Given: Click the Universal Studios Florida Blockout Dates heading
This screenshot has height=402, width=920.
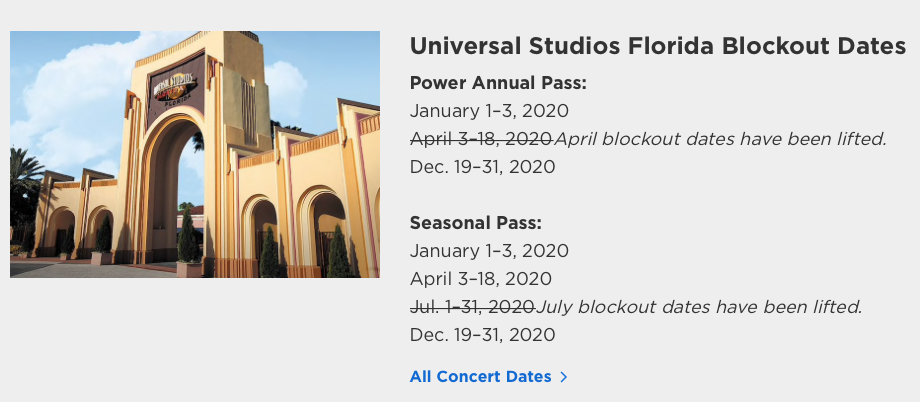Looking at the screenshot, I should point(658,46).
